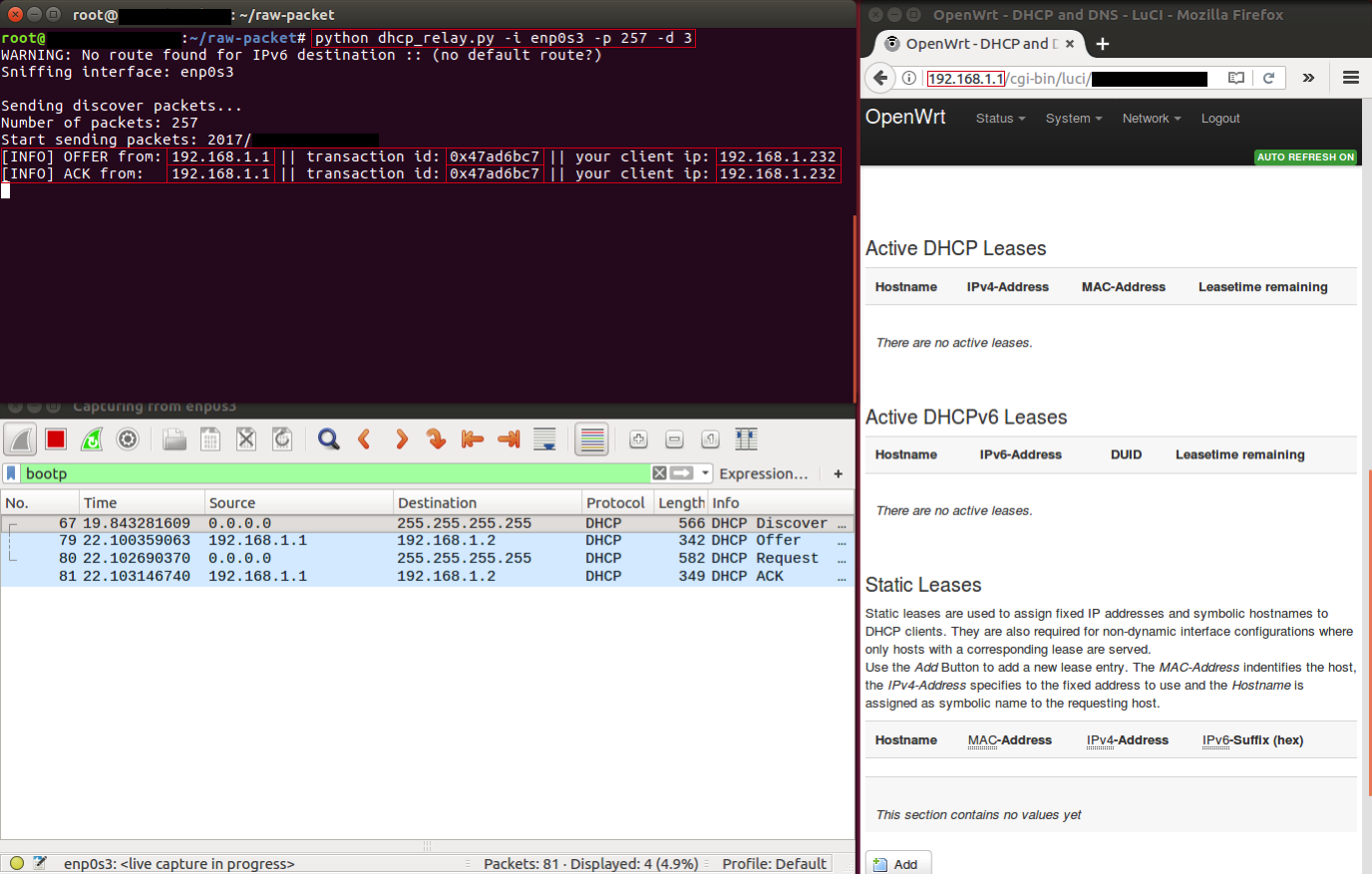Log out of the OpenWrt interface
This screenshot has height=874, width=1372.
(1219, 118)
